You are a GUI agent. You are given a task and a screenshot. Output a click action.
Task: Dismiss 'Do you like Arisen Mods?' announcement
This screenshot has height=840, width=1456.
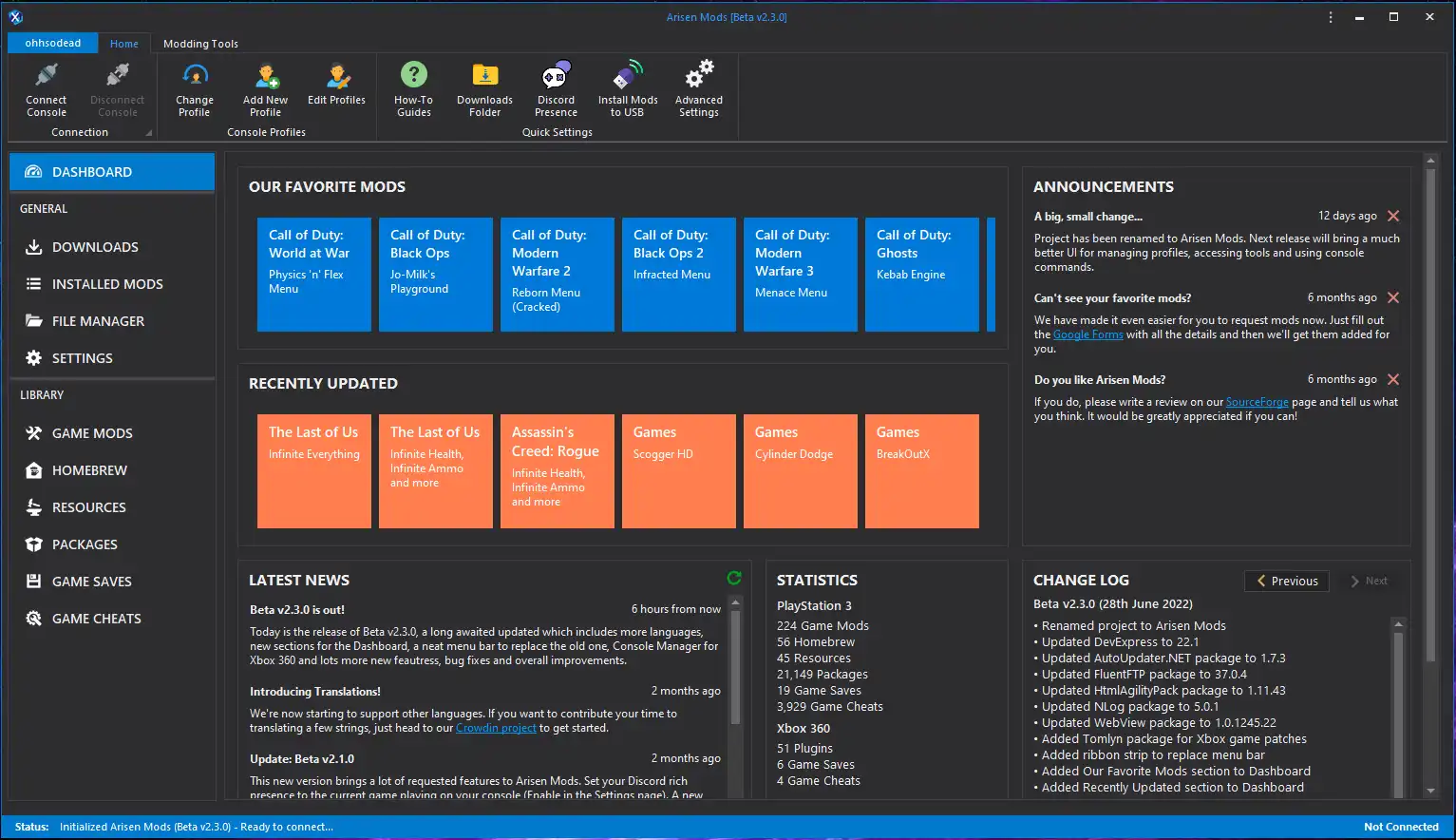[x=1393, y=379]
